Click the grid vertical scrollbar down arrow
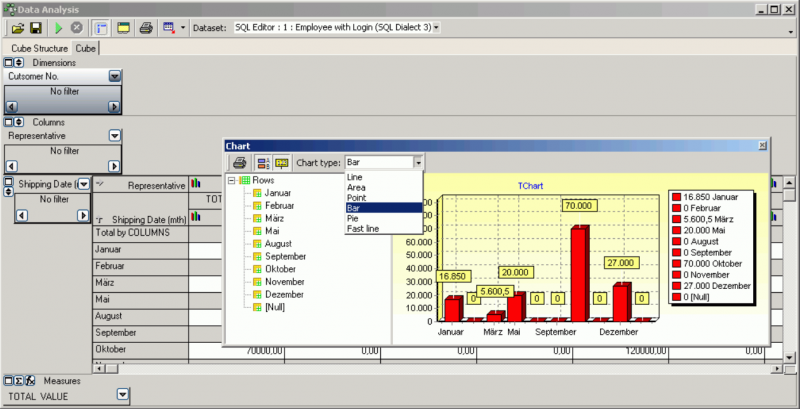The image size is (800, 409). tap(789, 357)
